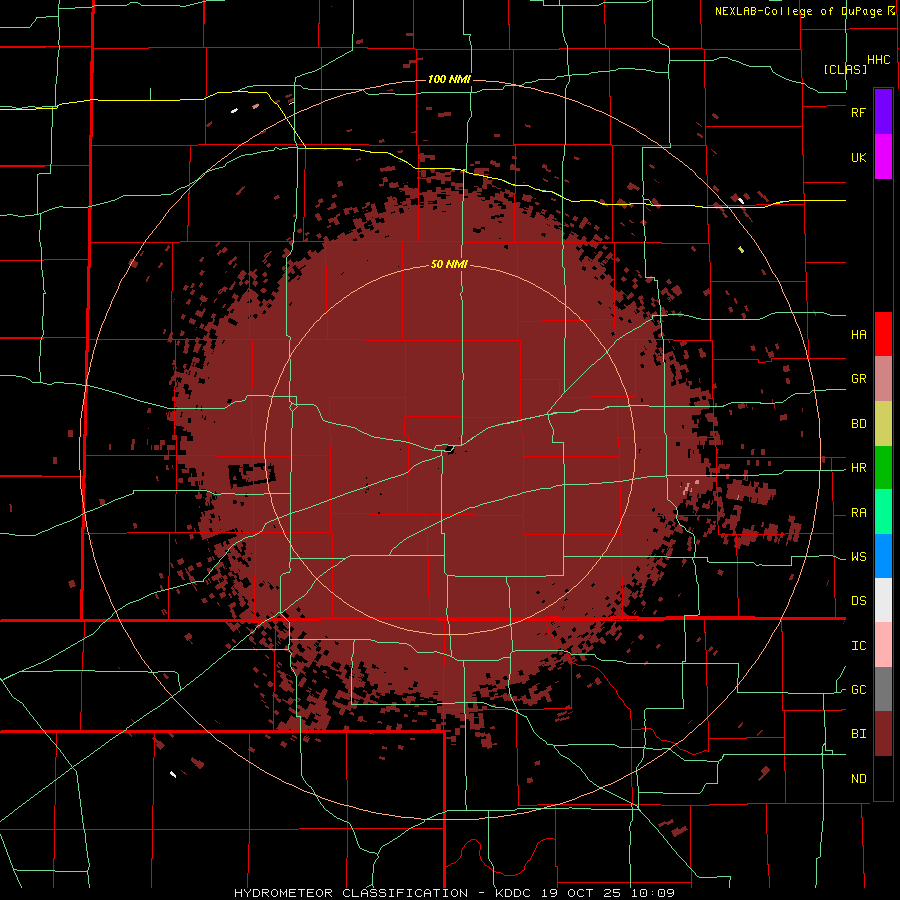The width and height of the screenshot is (900, 900).
Task: Select the GR salmon legend color block
Action: click(883, 379)
